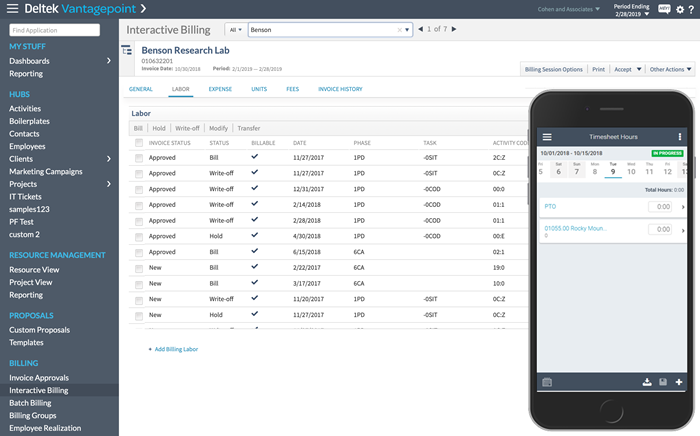This screenshot has height=436, width=700.
Task: Open the settings gear icon
Action: [679, 10]
